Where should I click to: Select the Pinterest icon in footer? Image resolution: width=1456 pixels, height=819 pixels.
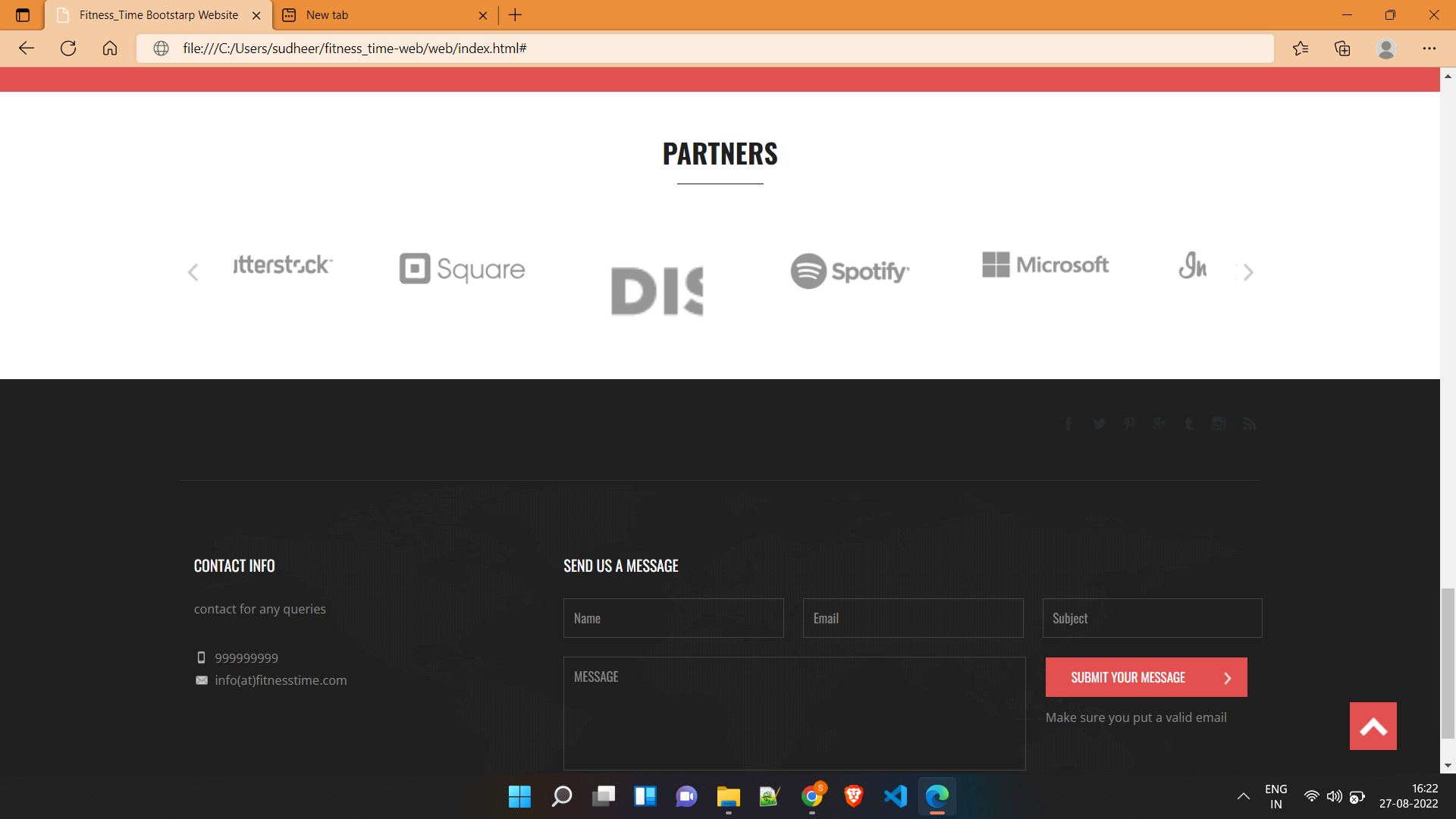point(1129,424)
